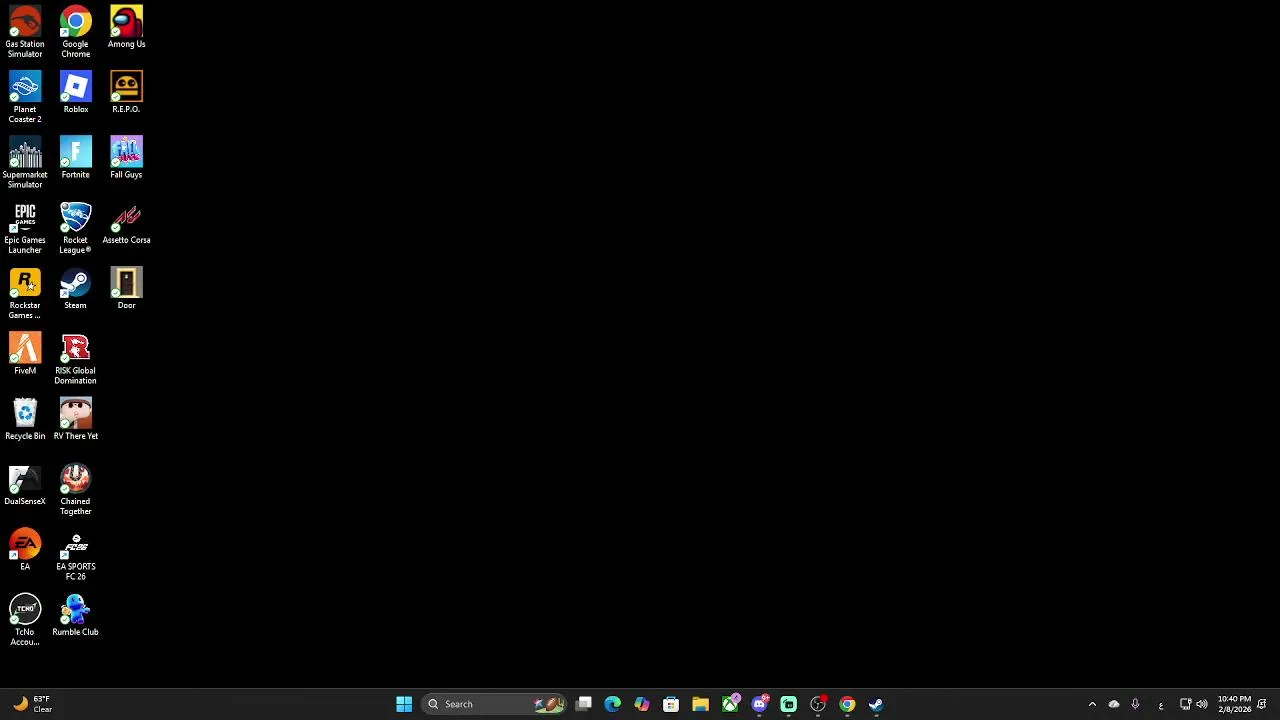Select the EA SPORTS FC 26 icon
Screen dimensions: 1280x720
point(75,554)
